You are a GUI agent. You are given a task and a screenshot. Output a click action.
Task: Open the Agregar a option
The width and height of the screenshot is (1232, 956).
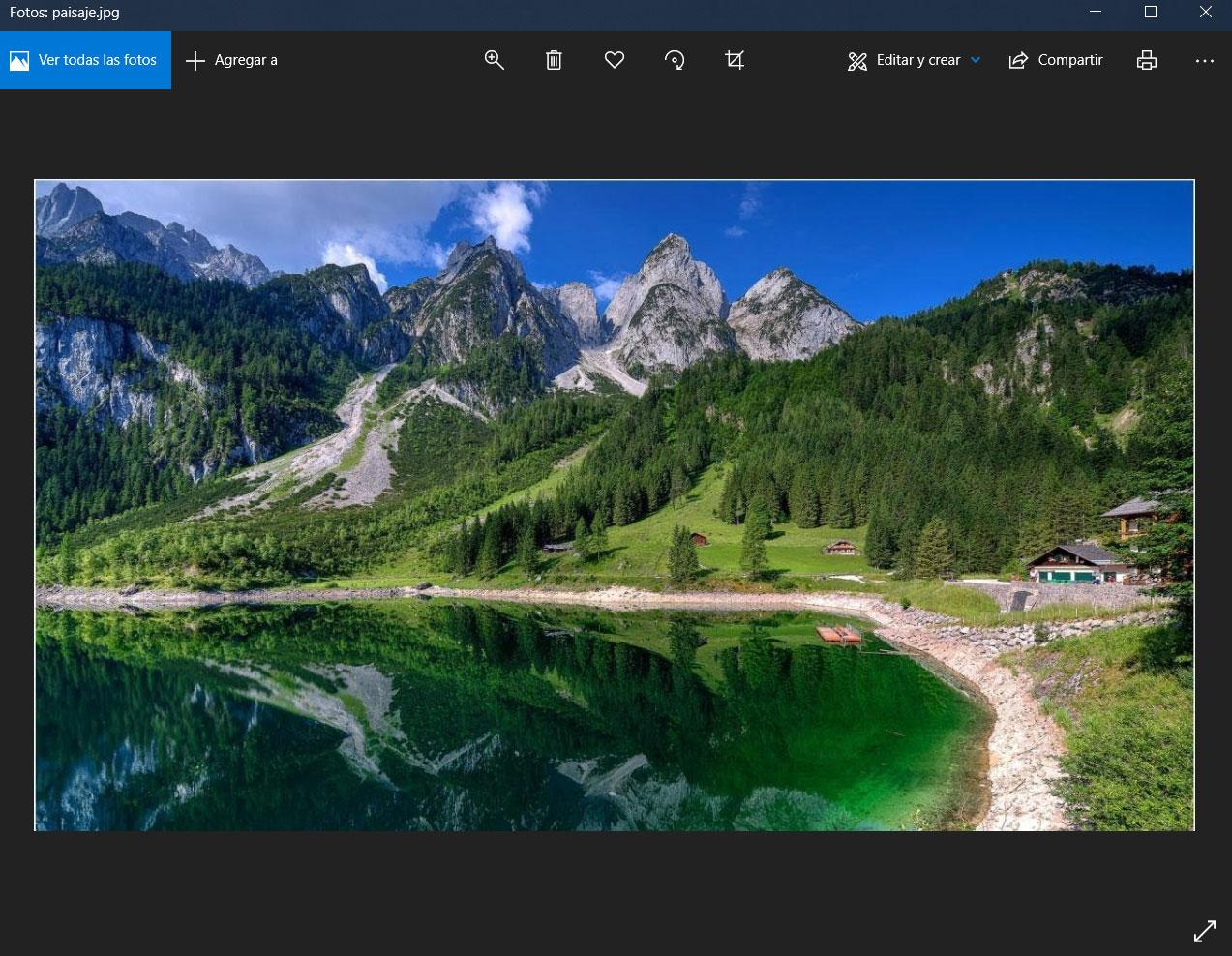[x=231, y=60]
